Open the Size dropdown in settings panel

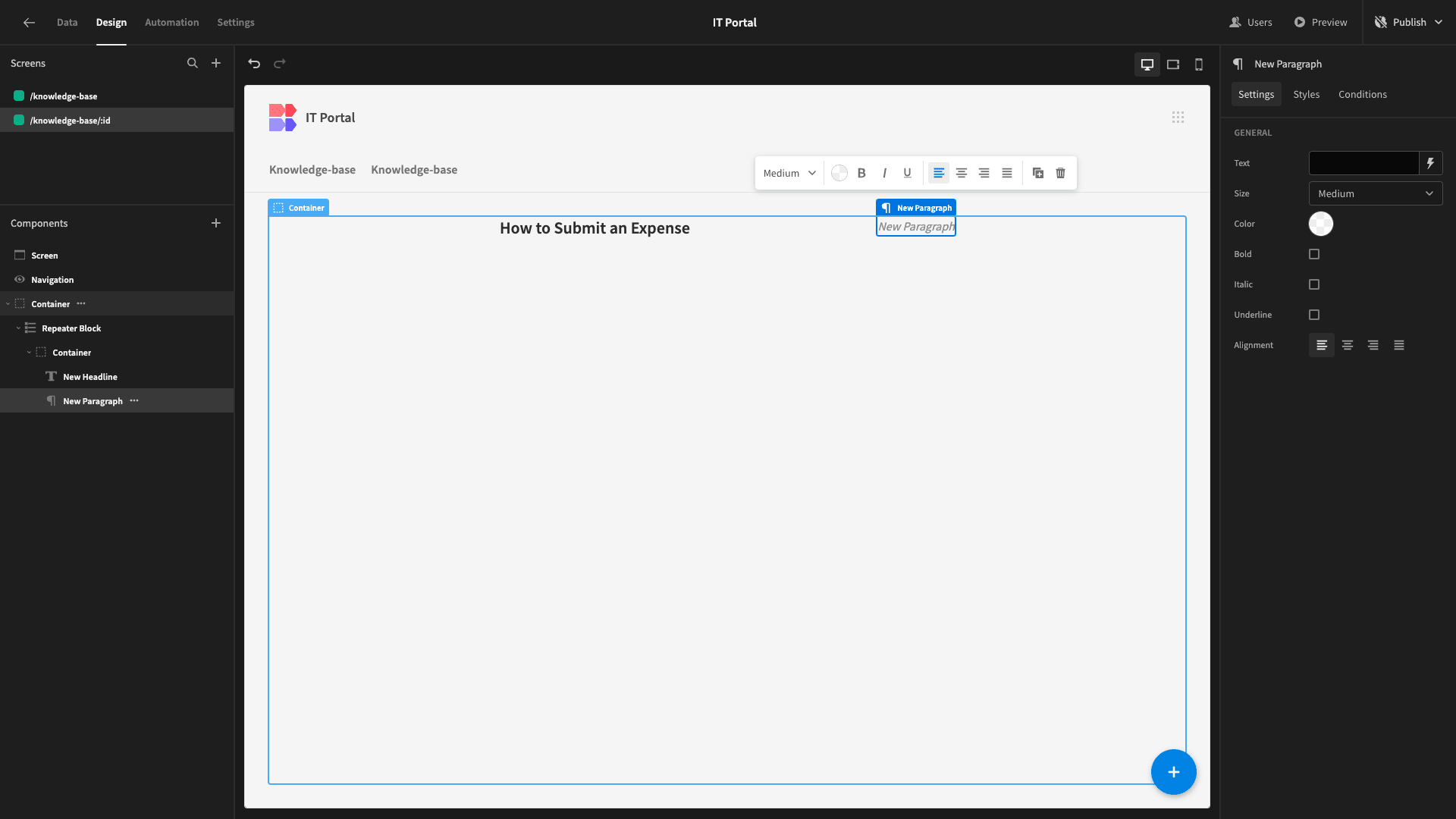coord(1376,193)
